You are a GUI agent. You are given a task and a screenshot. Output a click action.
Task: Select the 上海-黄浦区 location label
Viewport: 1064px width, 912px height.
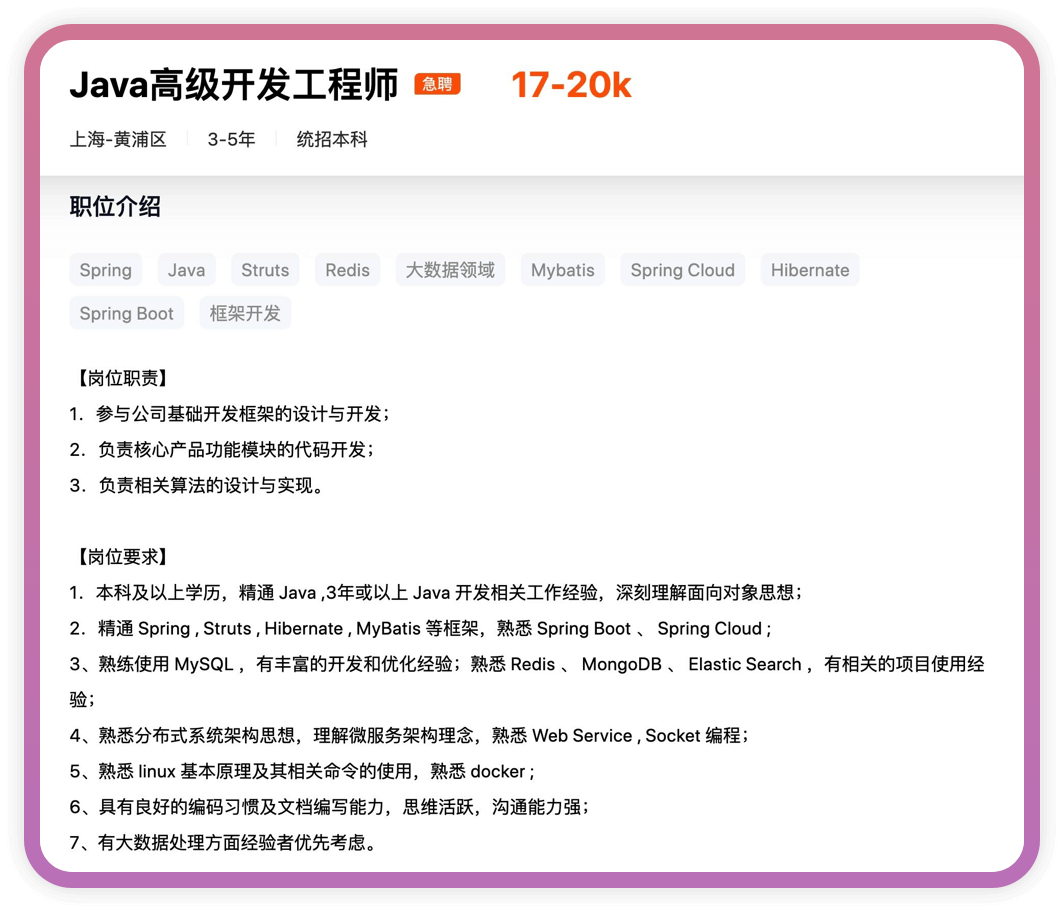coord(118,139)
